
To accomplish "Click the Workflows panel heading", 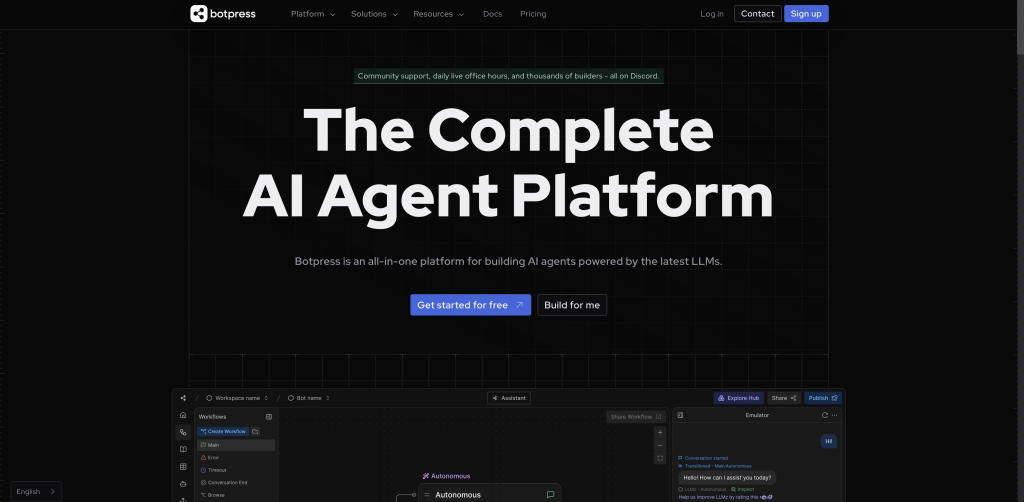I will click(x=212, y=416).
